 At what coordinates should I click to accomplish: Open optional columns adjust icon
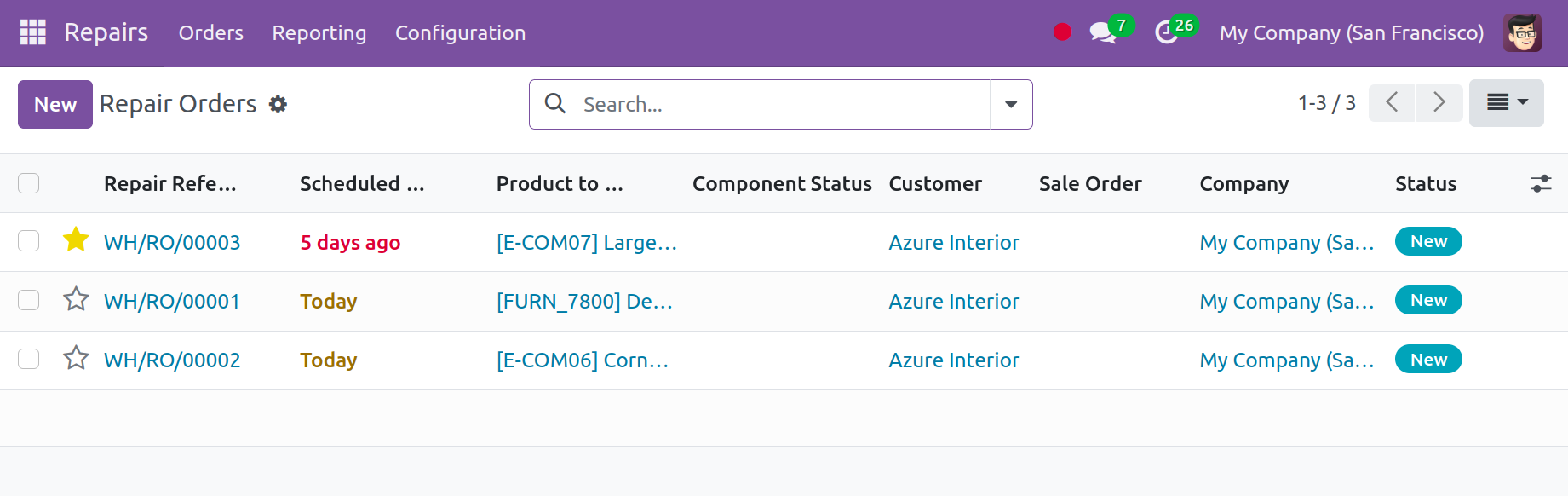click(x=1541, y=183)
